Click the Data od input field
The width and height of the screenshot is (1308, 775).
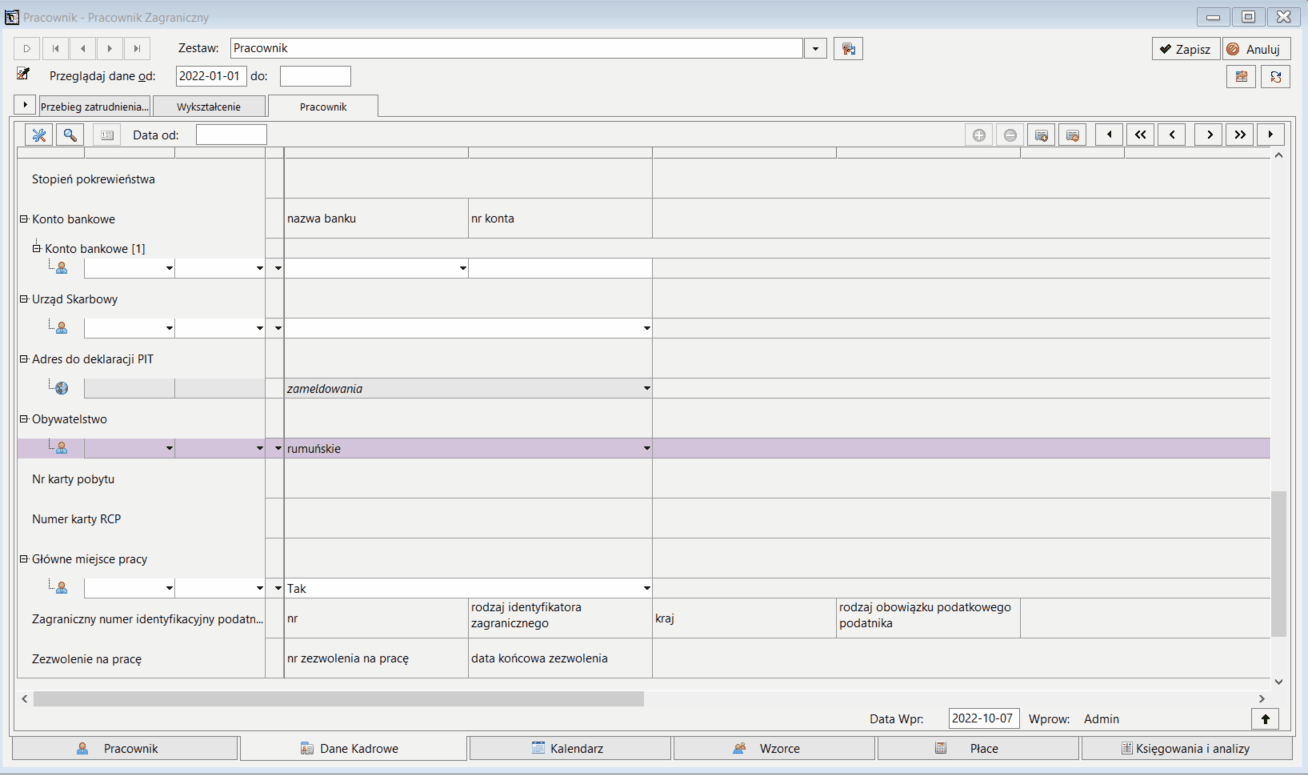231,135
